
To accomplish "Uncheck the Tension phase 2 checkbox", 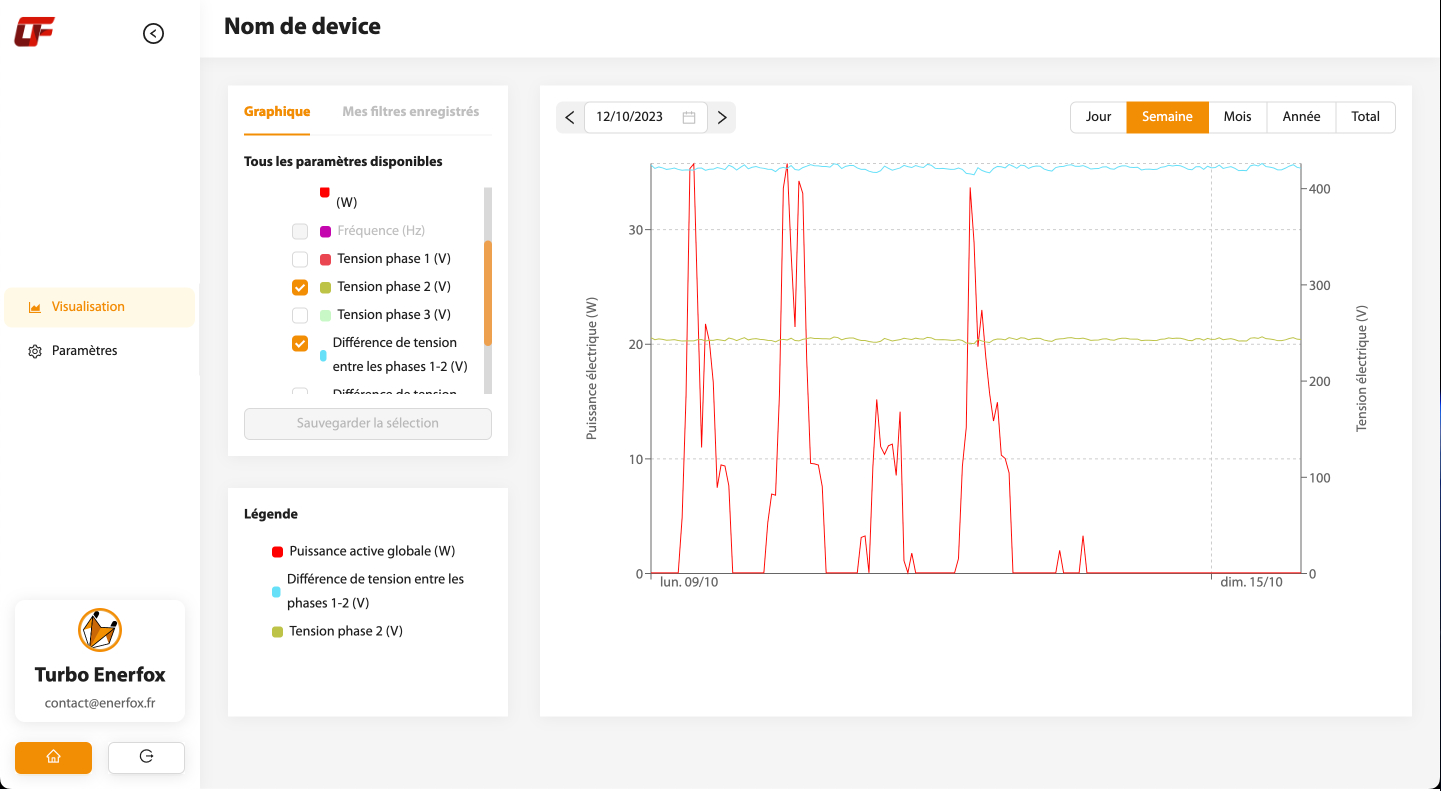I will pos(300,287).
